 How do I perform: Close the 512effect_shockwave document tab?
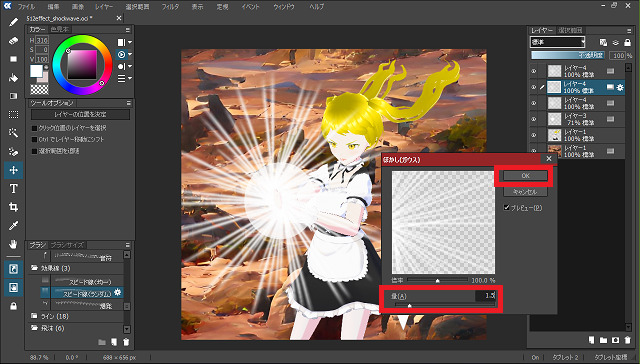119,18
